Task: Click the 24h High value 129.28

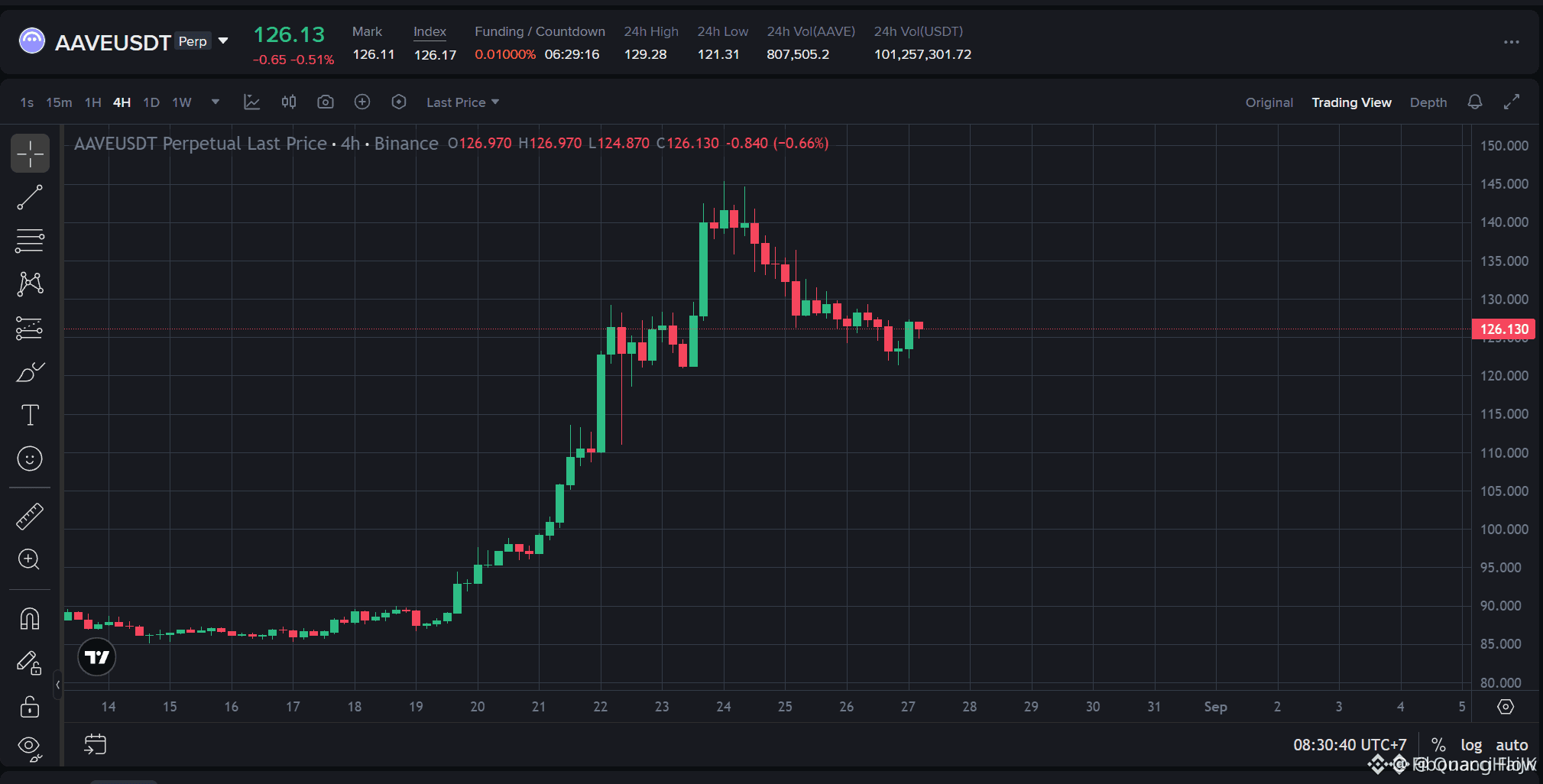Action: (645, 54)
